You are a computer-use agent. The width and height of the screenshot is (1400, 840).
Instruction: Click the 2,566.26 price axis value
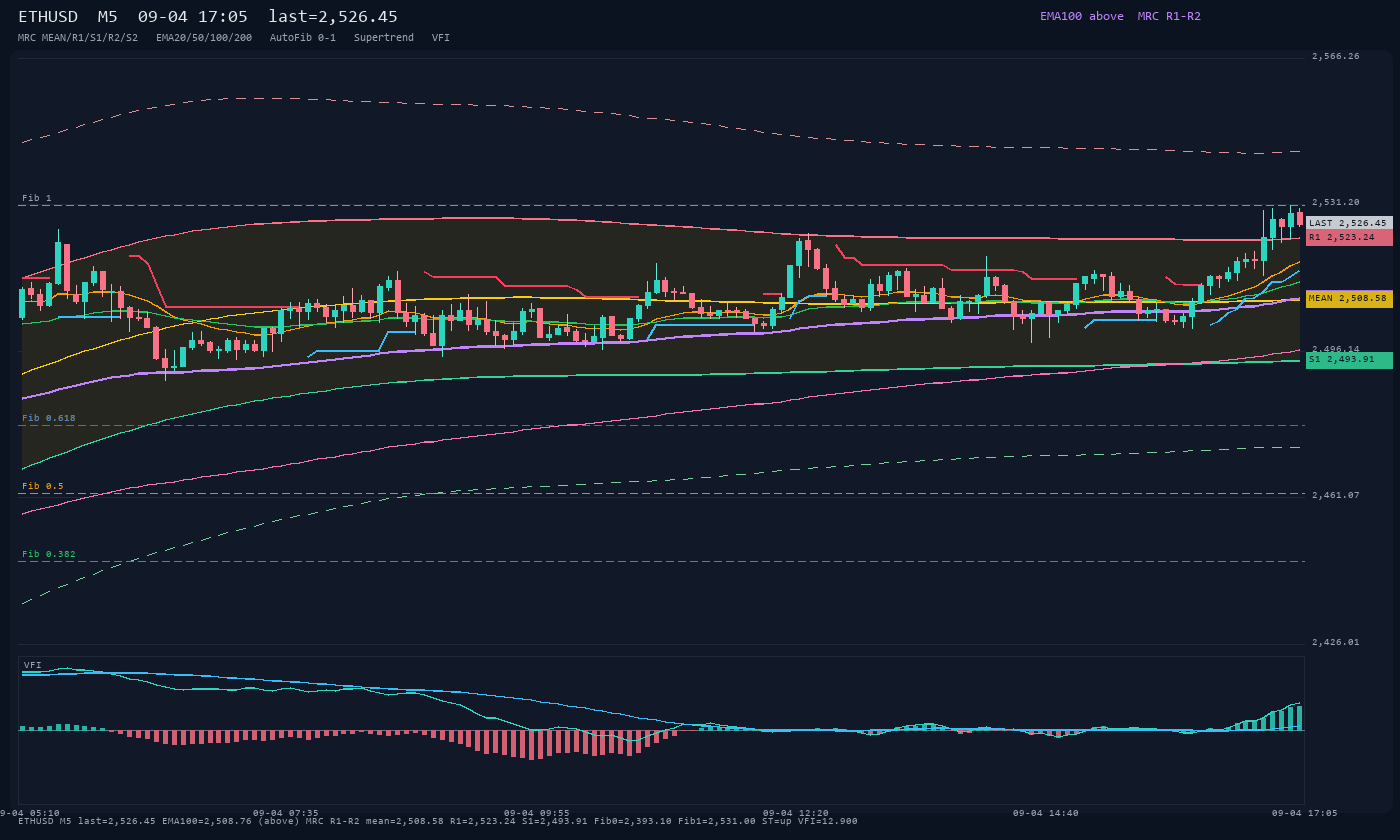[x=1336, y=56]
